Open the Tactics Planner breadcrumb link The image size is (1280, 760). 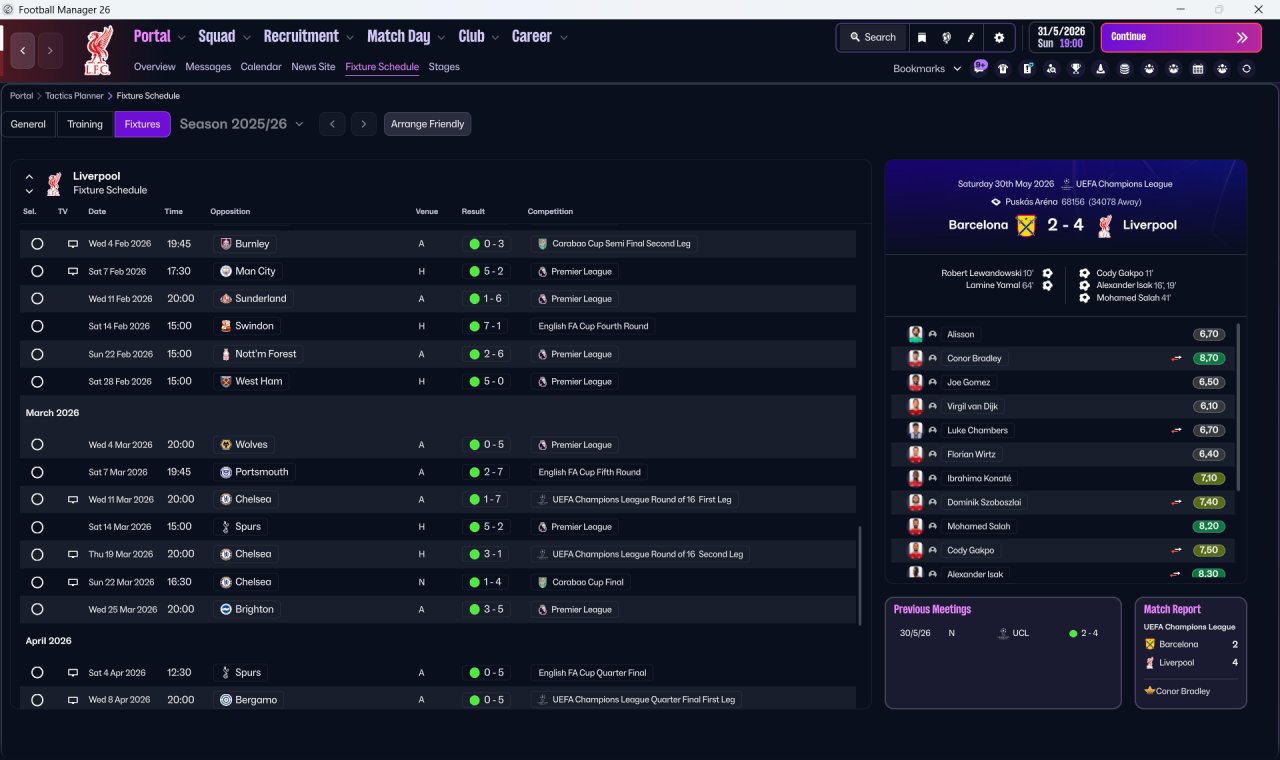point(74,96)
